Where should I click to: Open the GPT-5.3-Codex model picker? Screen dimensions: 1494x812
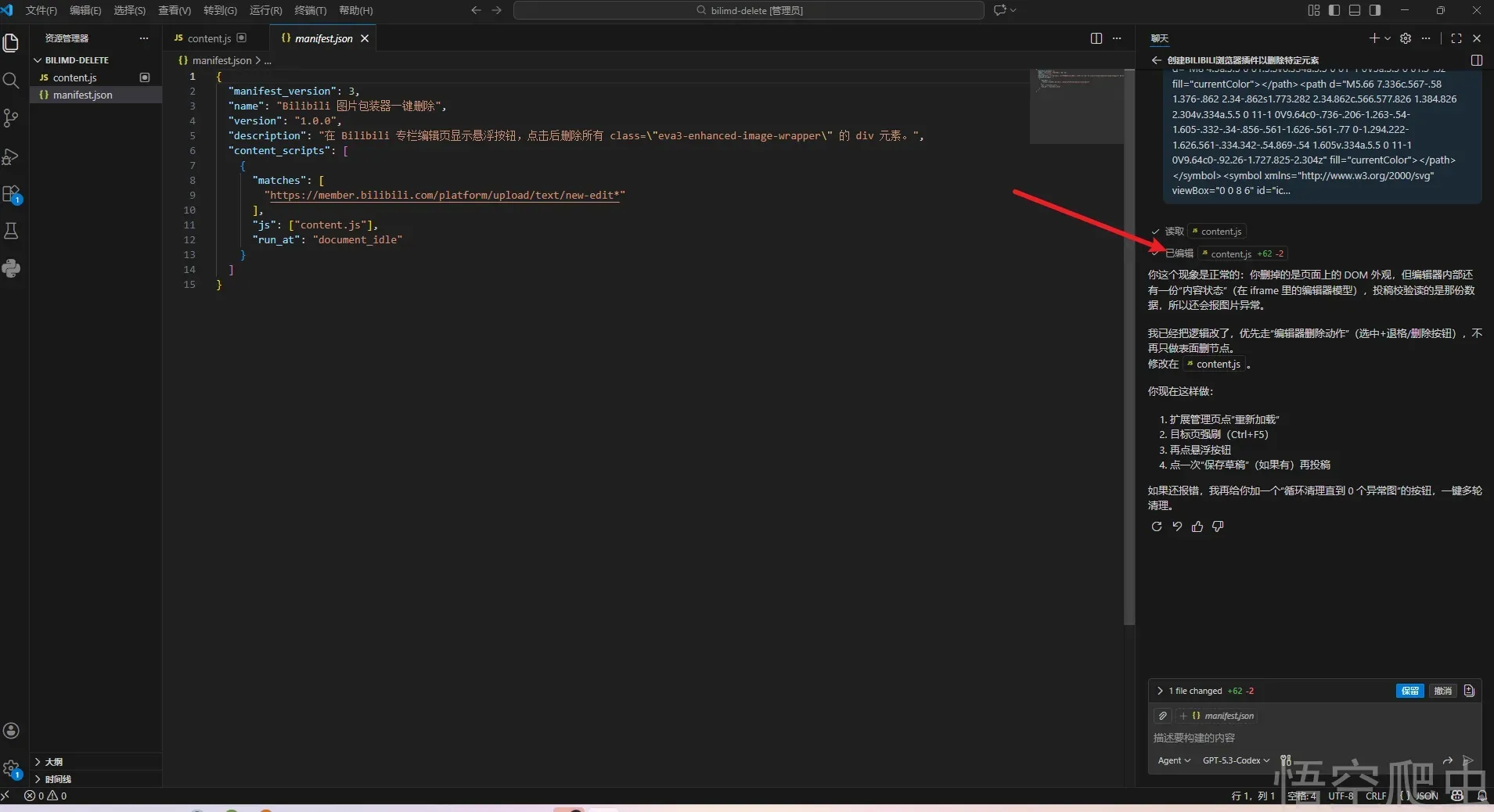coord(1236,760)
